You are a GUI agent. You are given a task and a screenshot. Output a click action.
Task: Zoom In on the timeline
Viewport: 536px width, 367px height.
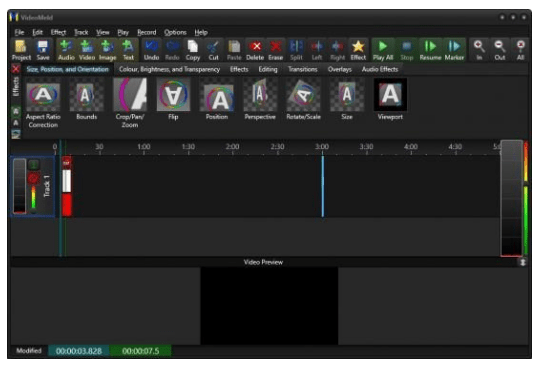479,50
